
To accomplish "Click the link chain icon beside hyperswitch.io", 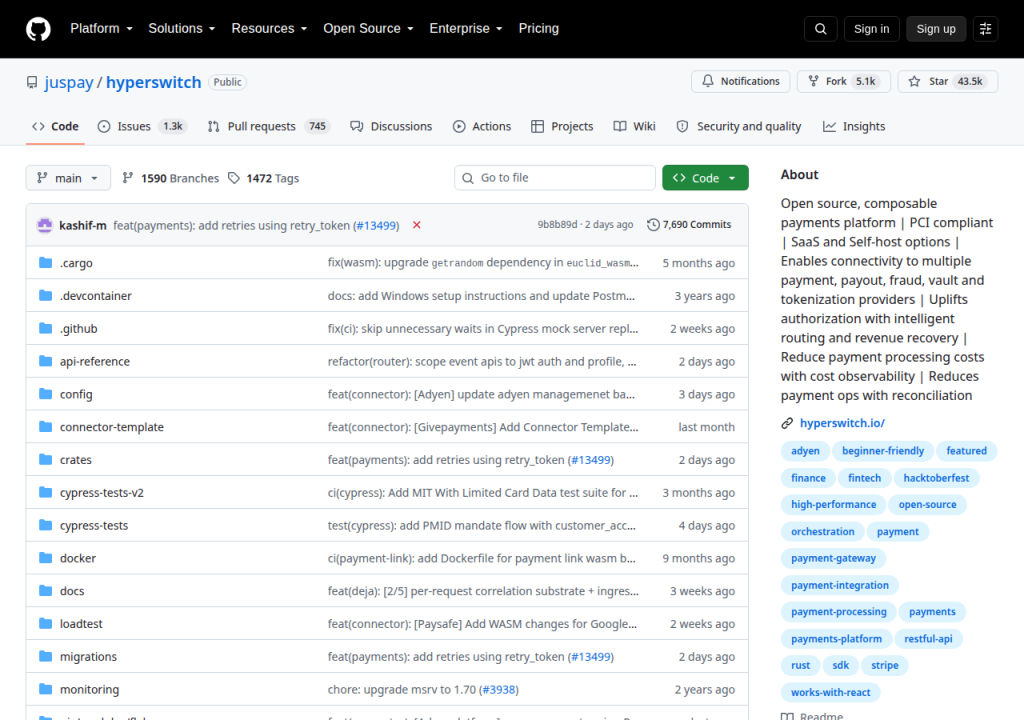I will pyautogui.click(x=787, y=423).
